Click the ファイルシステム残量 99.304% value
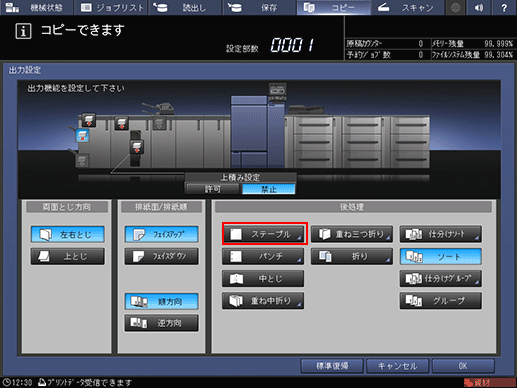 (x=499, y=55)
